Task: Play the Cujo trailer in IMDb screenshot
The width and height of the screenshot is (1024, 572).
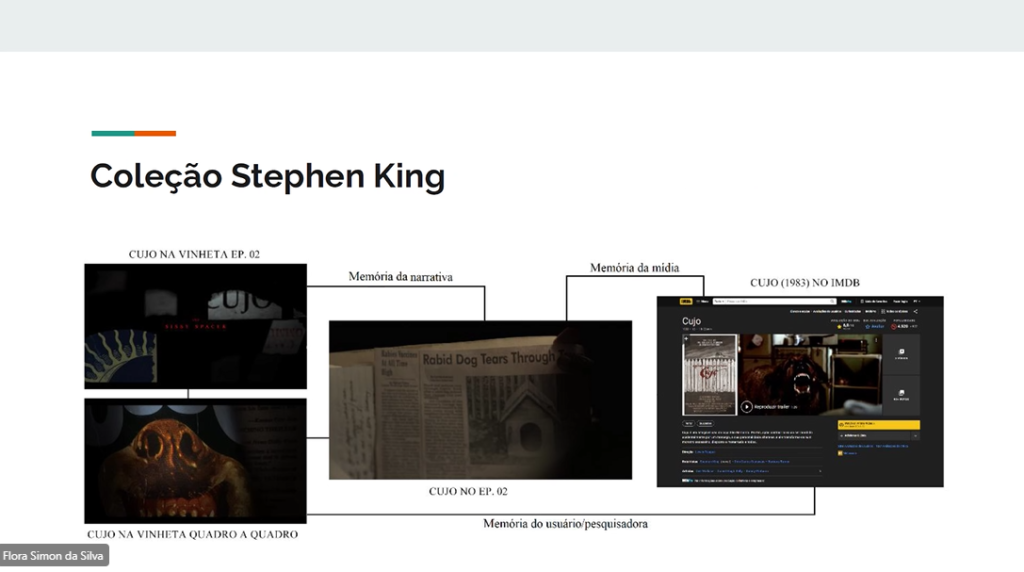Action: coord(746,407)
